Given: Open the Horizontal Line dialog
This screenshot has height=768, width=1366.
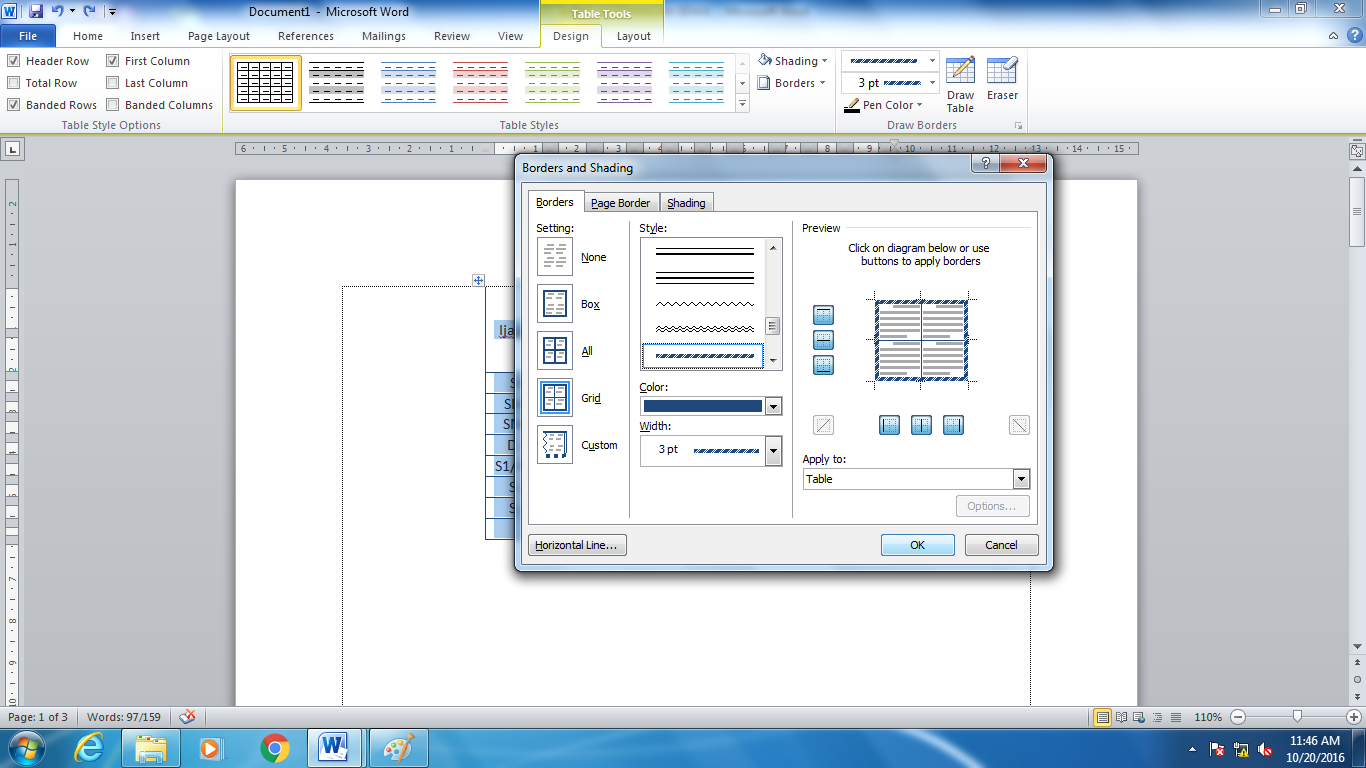Looking at the screenshot, I should (x=577, y=544).
